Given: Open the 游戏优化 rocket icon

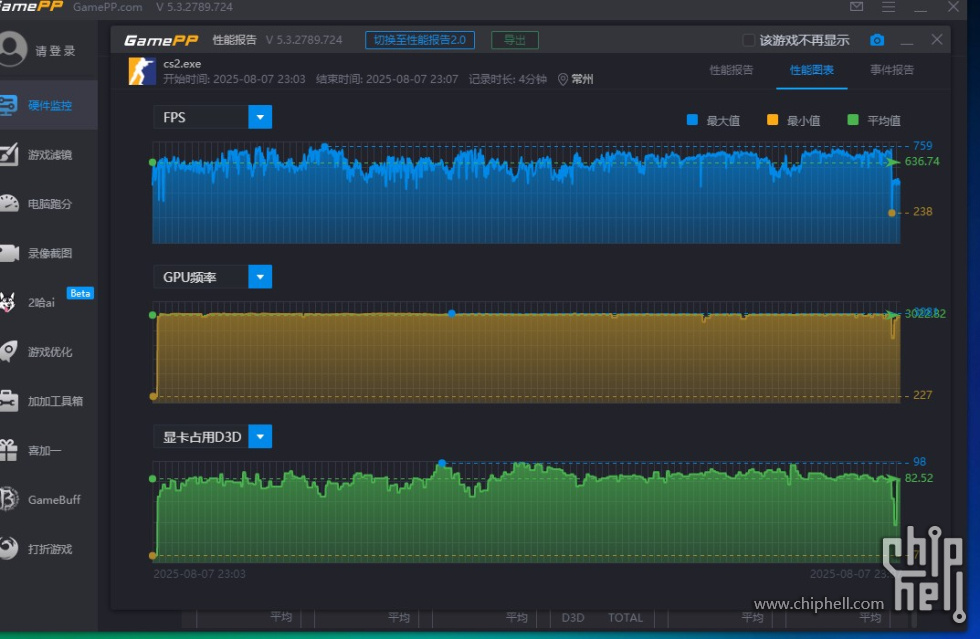Looking at the screenshot, I should [x=8, y=351].
